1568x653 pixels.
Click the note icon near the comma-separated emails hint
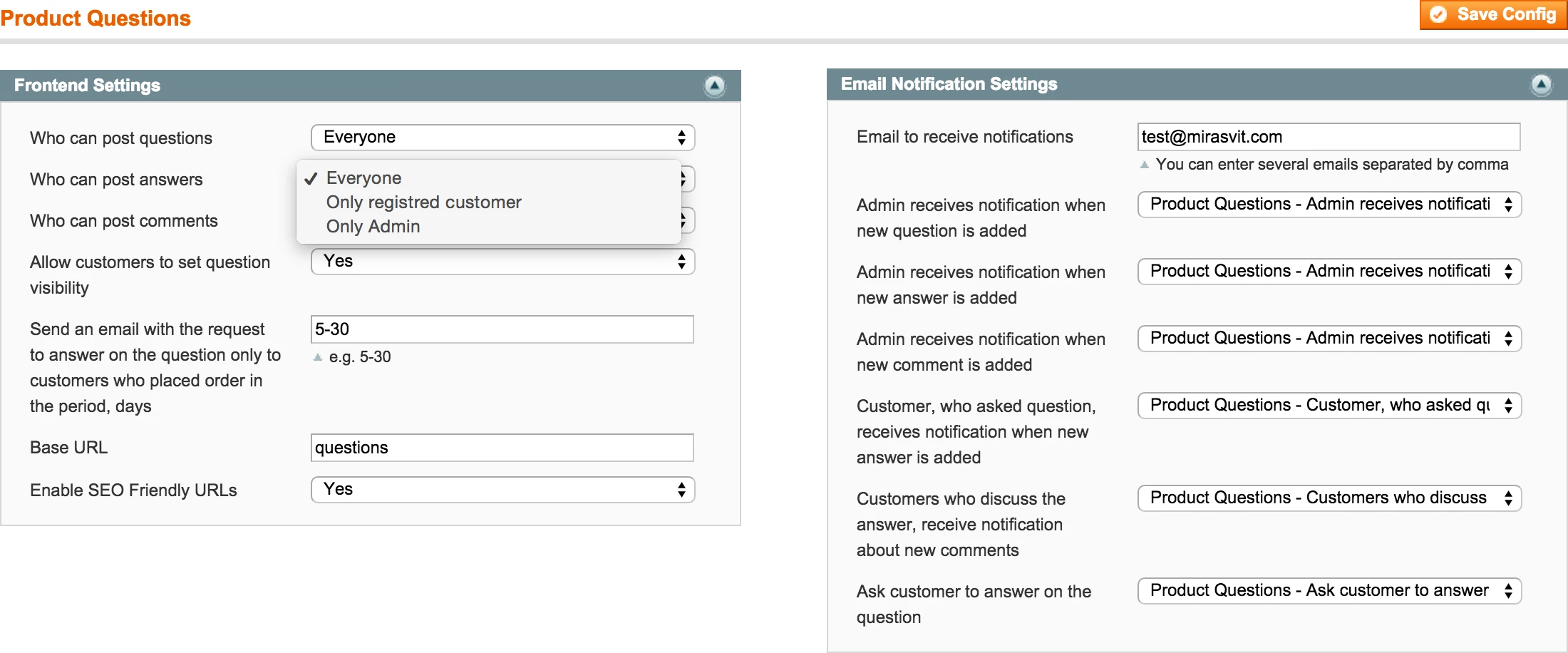[x=1145, y=164]
